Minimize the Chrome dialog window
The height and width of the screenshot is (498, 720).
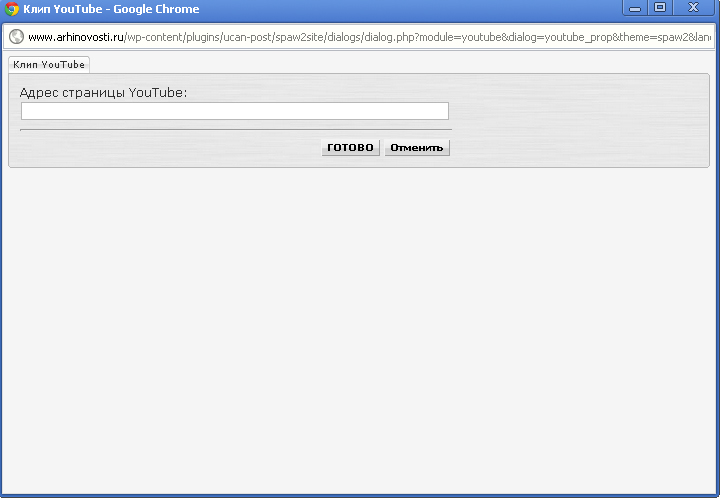pyautogui.click(x=635, y=8)
